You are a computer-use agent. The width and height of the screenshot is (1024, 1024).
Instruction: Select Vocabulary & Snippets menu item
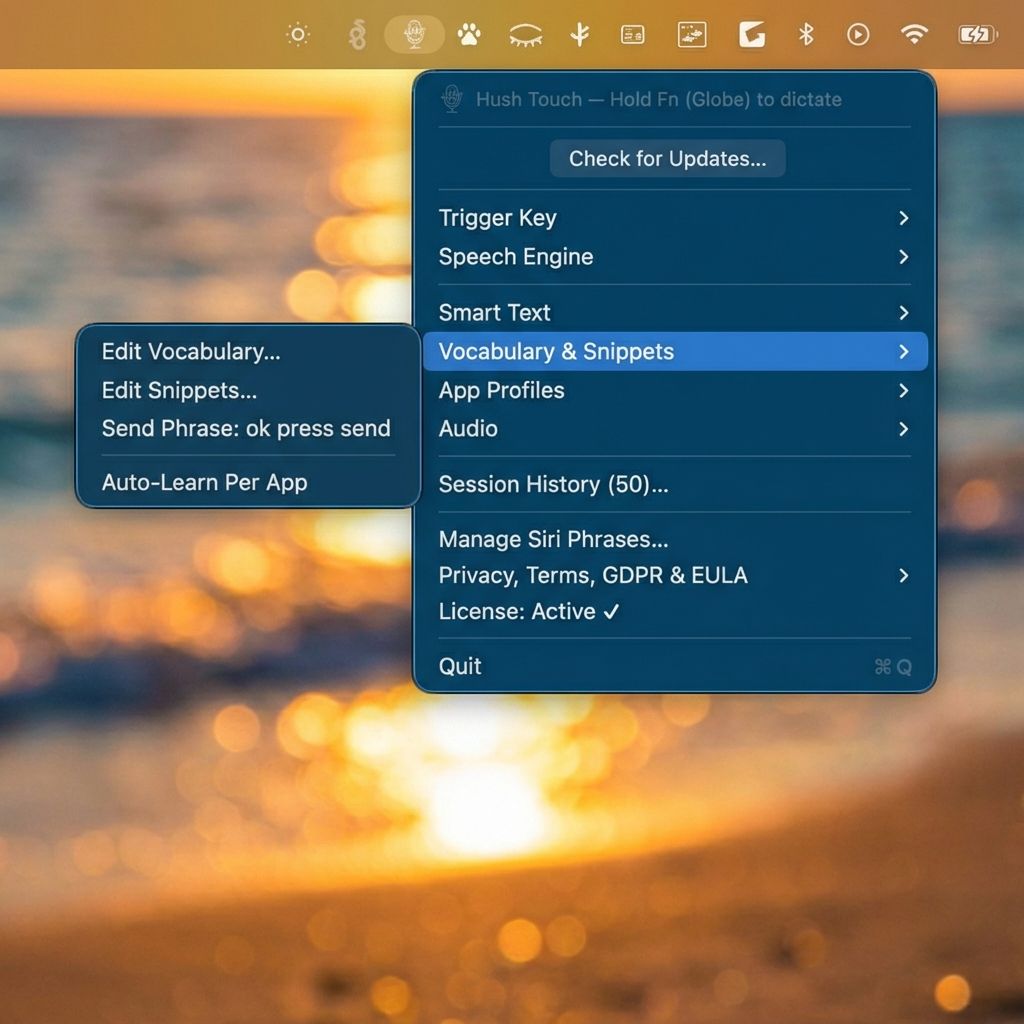click(556, 352)
